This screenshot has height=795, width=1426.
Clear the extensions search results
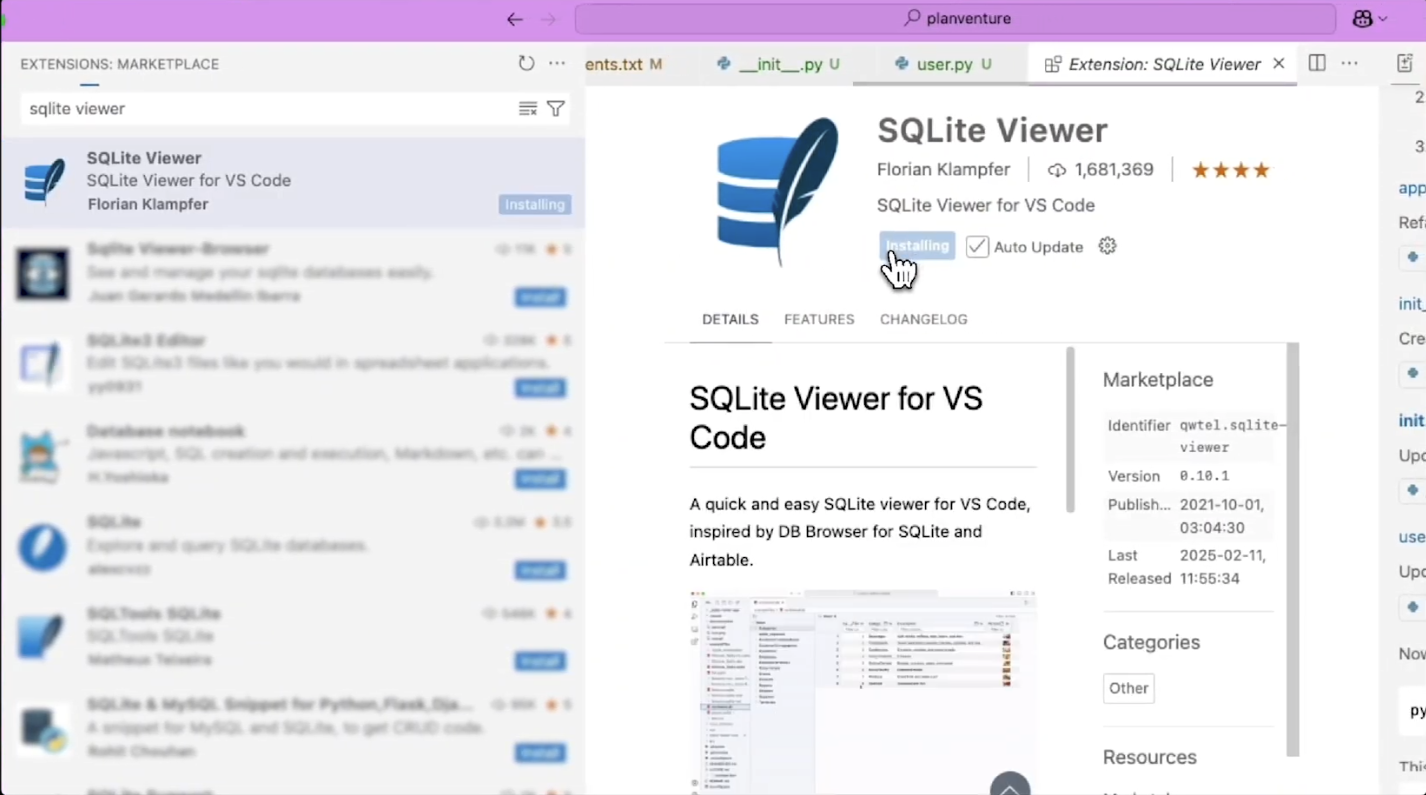pyautogui.click(x=528, y=109)
